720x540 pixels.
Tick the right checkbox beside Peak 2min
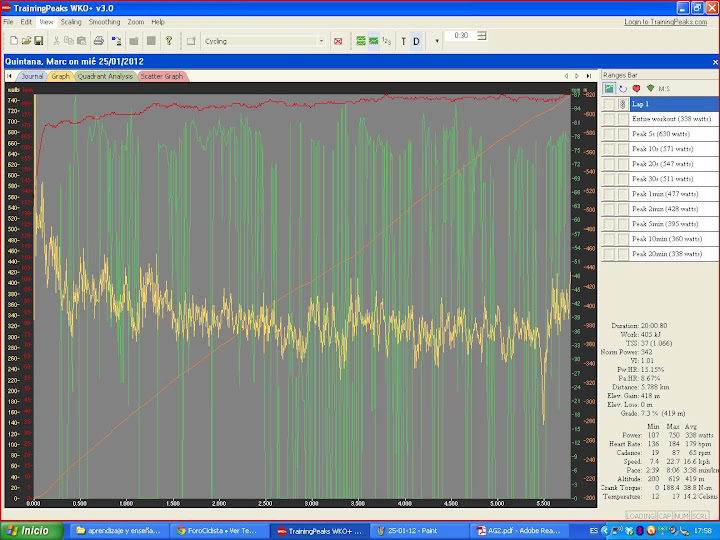coord(623,209)
